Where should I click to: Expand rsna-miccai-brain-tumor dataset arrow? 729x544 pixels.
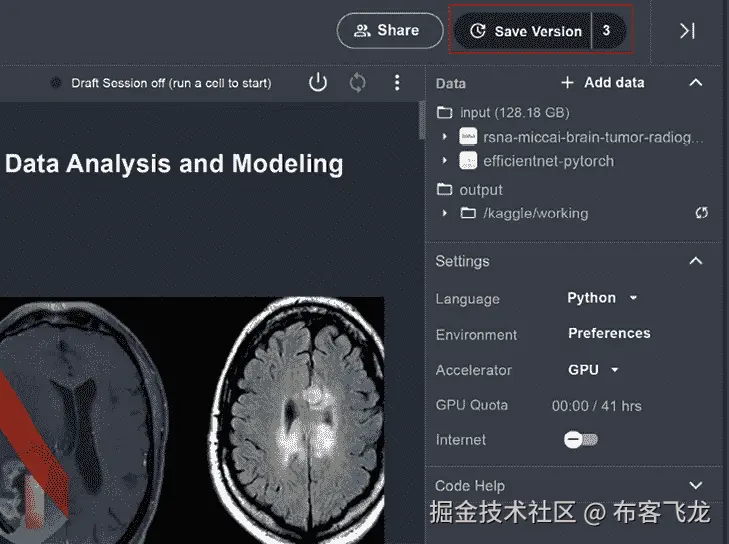(444, 137)
